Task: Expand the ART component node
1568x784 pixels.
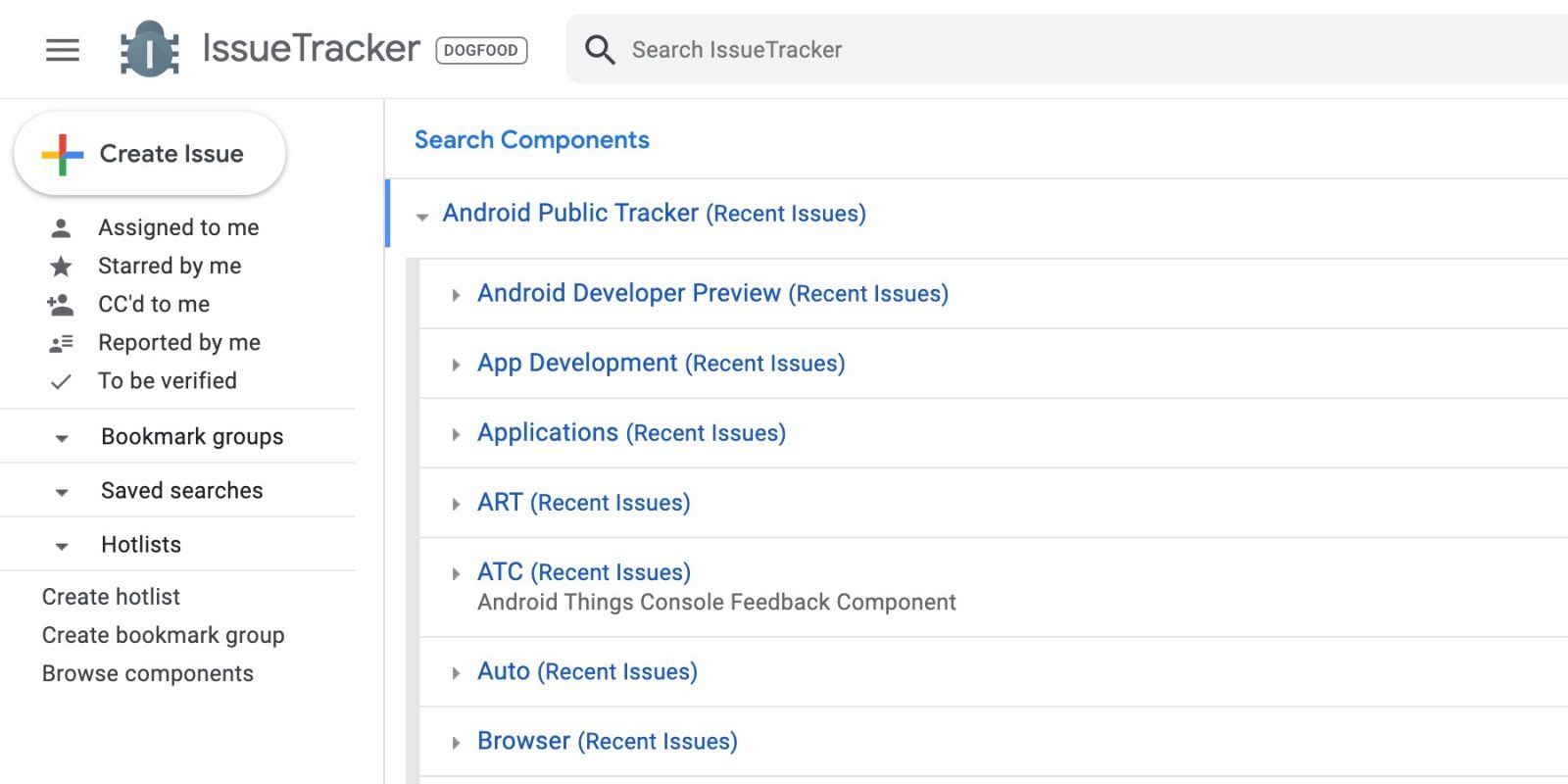Action: [456, 505]
